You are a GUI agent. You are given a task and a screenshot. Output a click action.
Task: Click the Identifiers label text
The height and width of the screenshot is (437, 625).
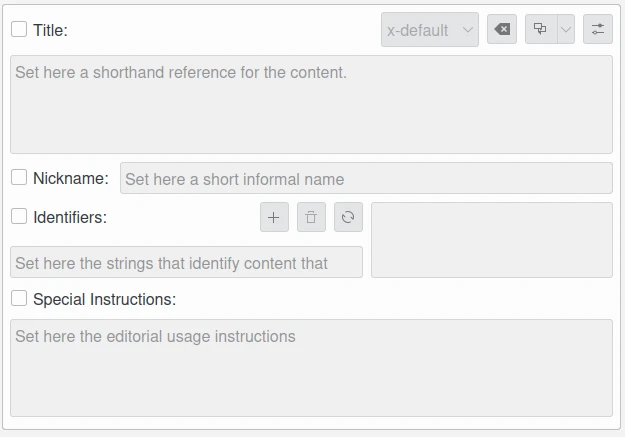(x=70, y=217)
